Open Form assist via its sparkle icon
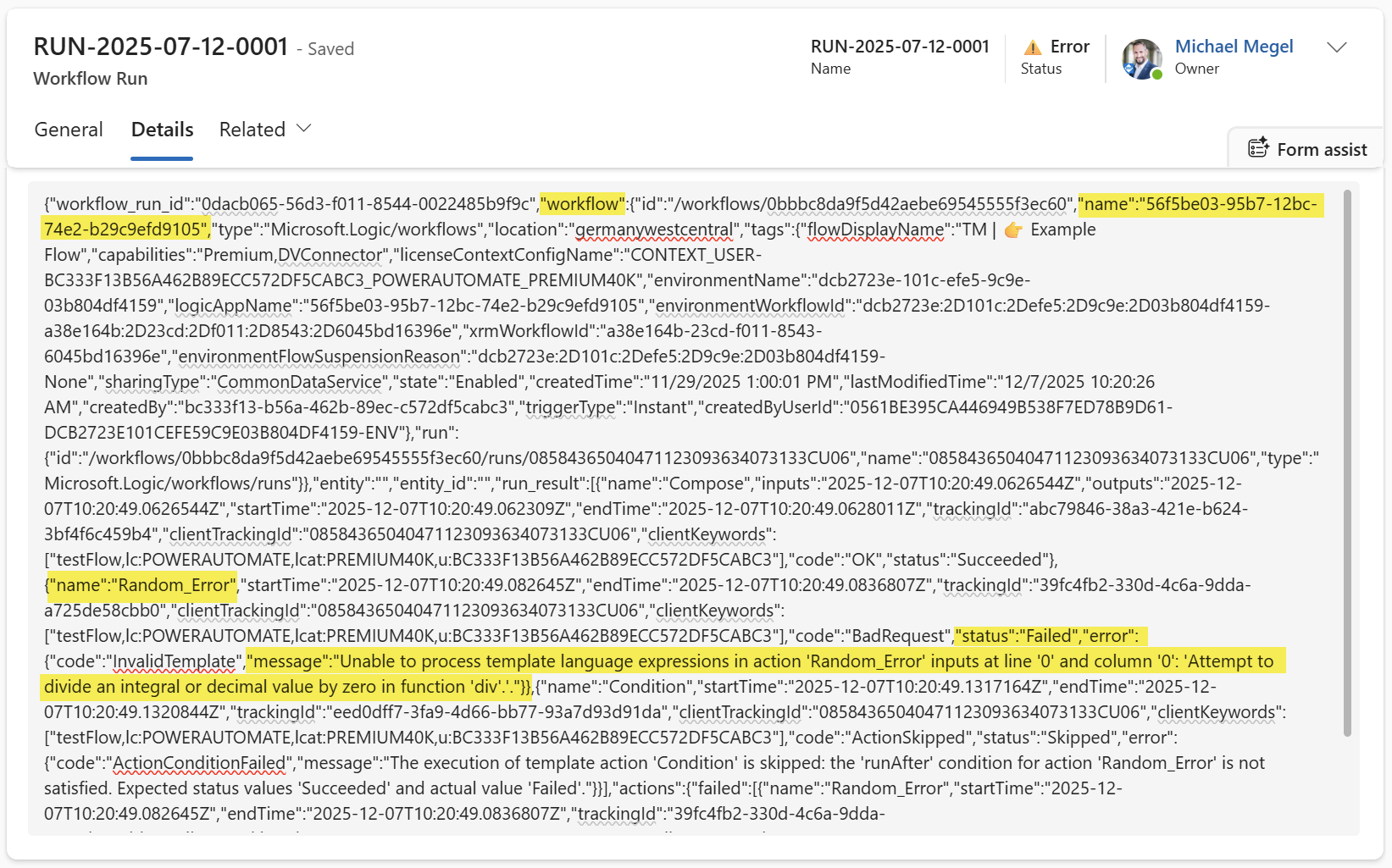 (x=1258, y=148)
